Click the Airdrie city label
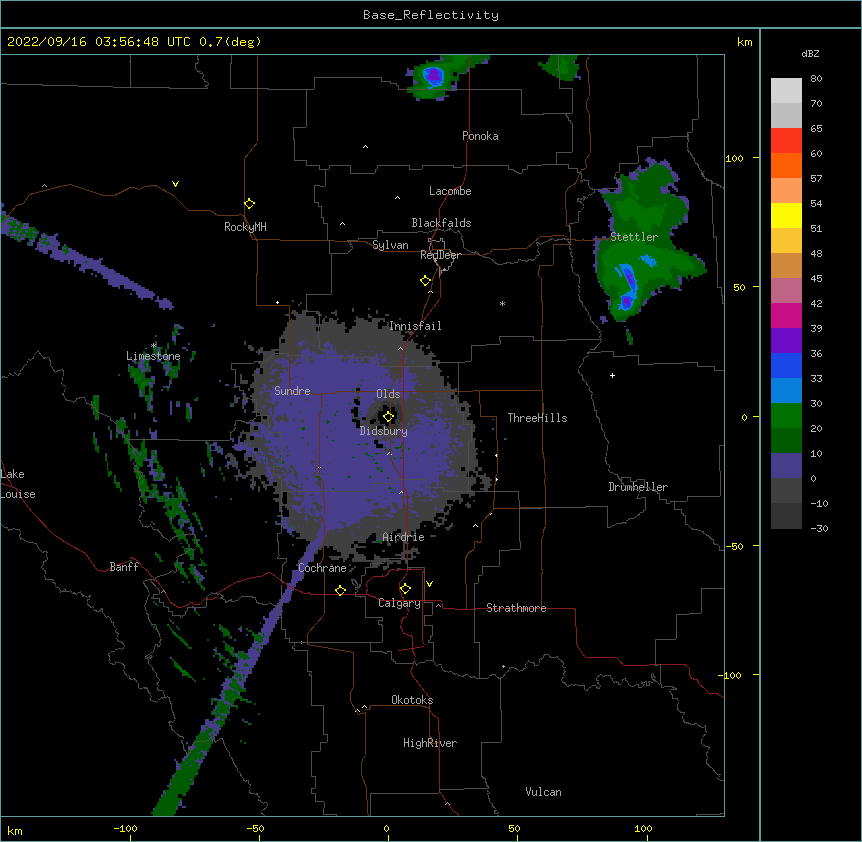 pos(403,537)
